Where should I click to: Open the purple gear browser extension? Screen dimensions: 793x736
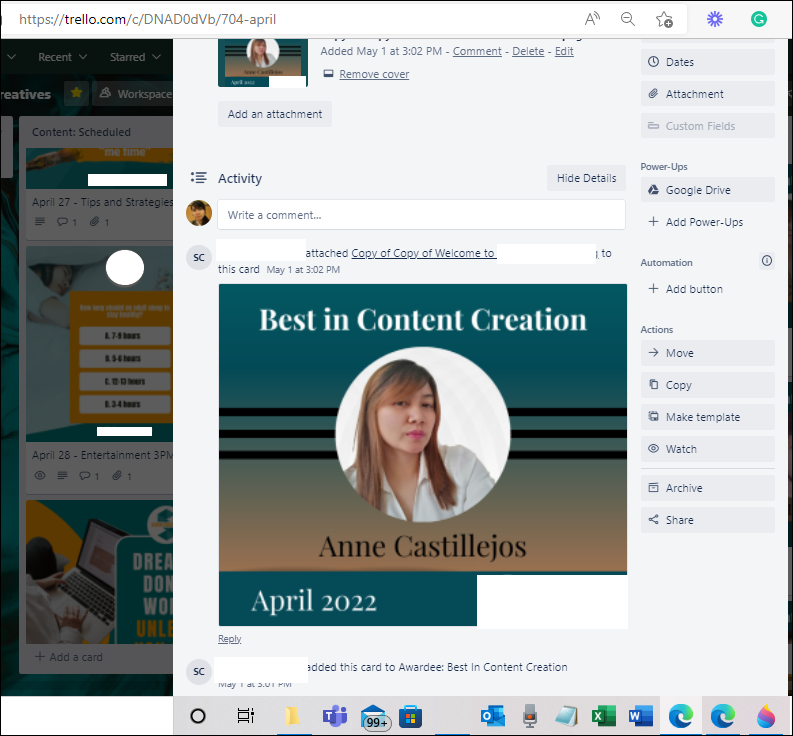pyautogui.click(x=715, y=19)
